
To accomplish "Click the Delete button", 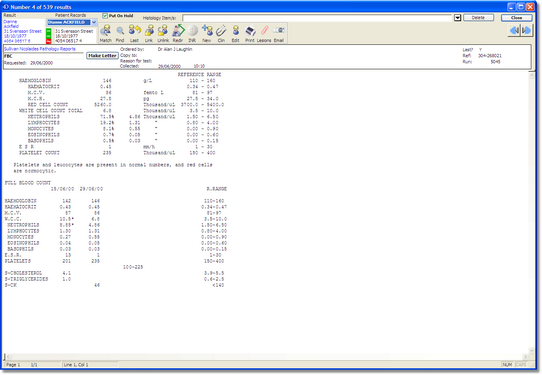I will 478,18.
